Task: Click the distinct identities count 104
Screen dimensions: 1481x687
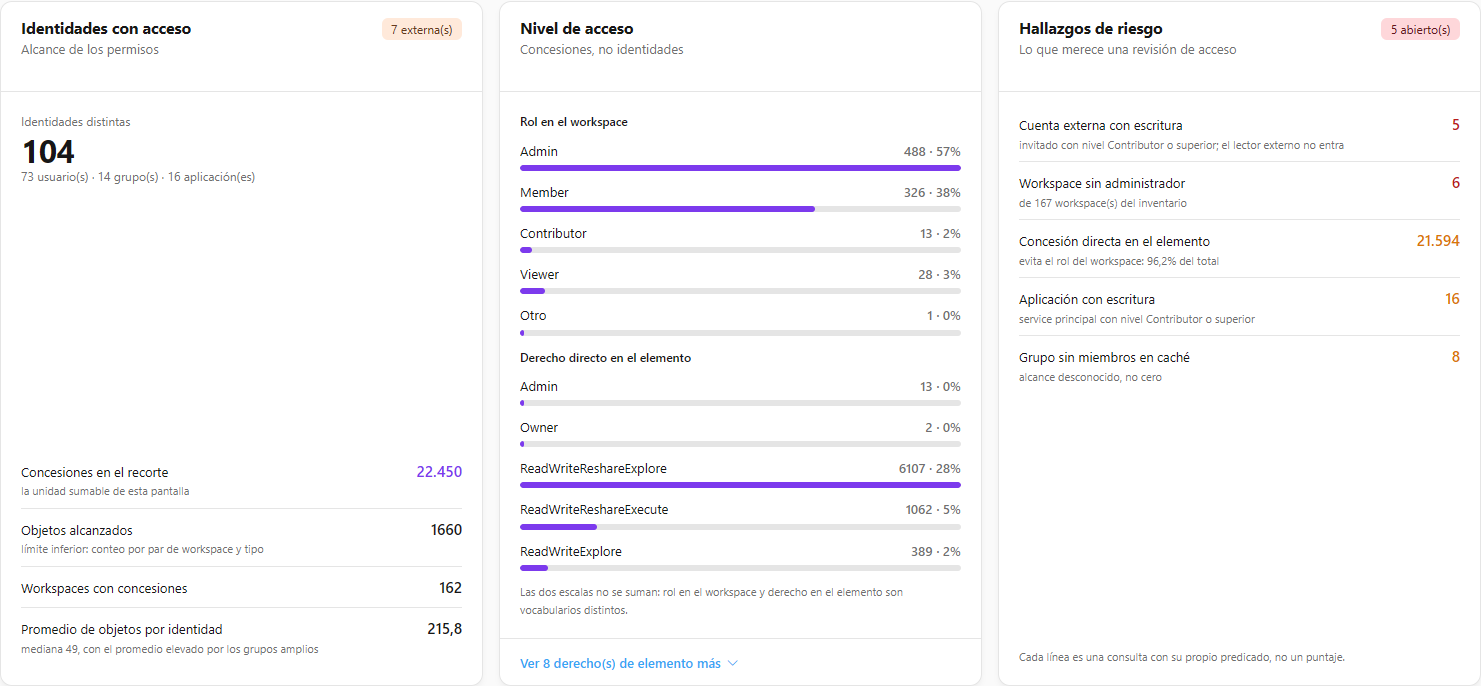Action: click(x=48, y=152)
